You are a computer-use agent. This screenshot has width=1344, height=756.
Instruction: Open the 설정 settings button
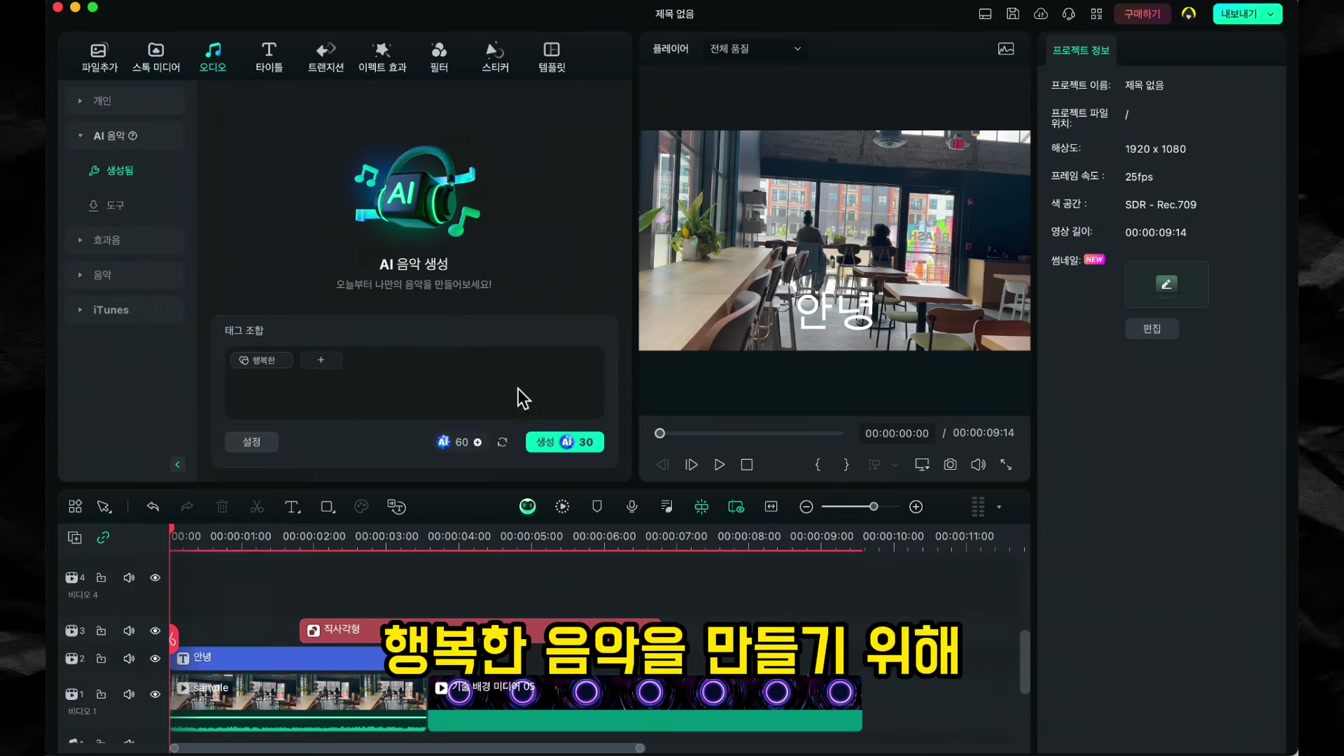pos(251,442)
